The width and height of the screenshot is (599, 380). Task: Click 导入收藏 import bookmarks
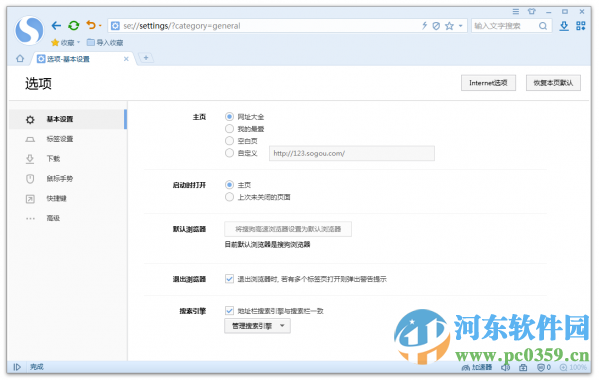(105, 42)
